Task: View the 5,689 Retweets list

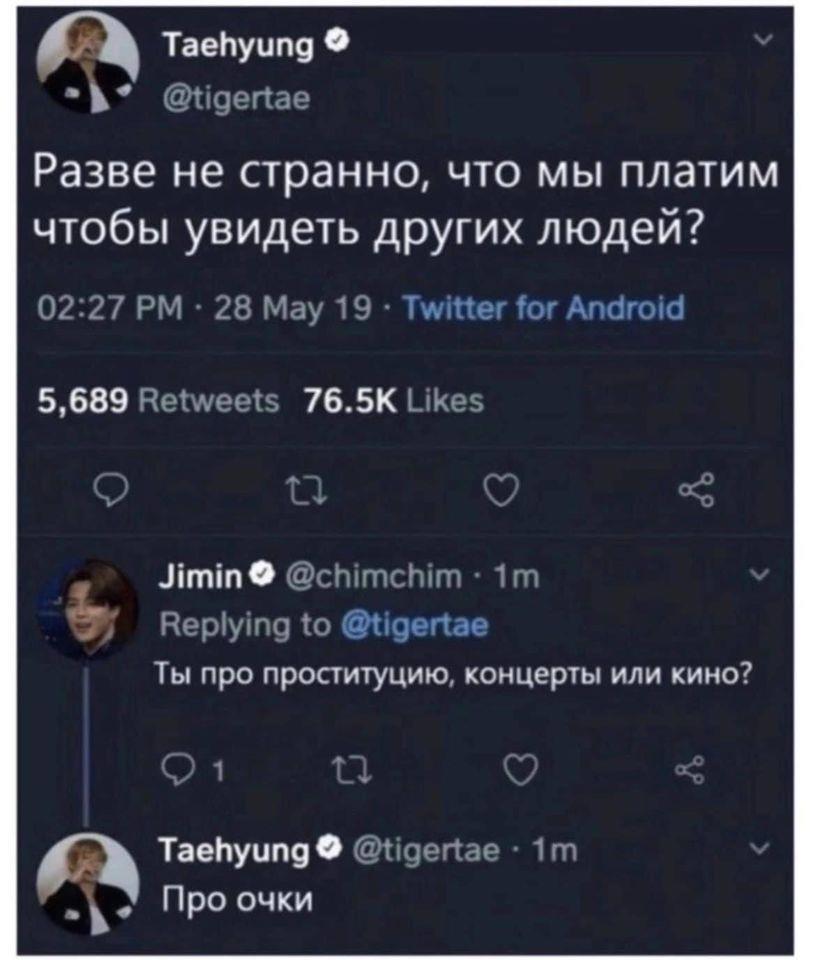Action: [158, 401]
